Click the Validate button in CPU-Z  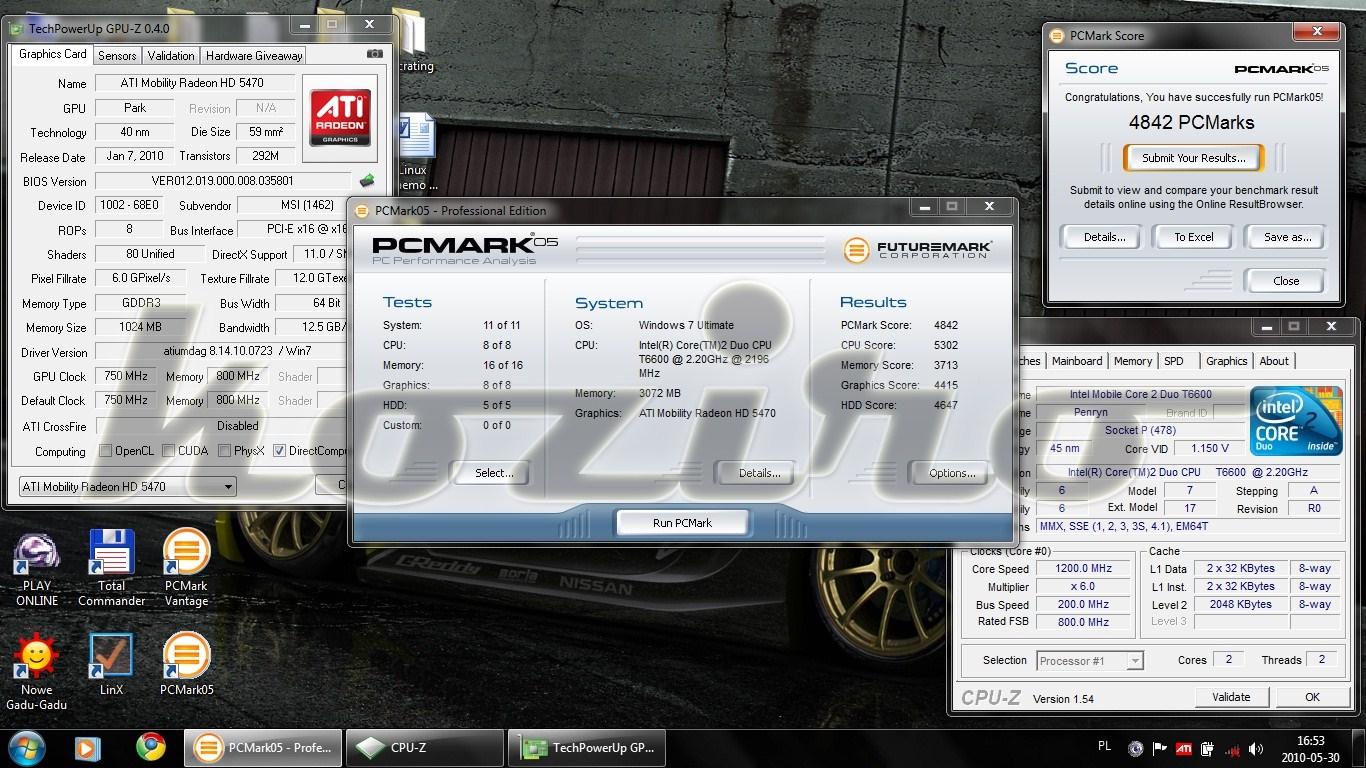click(x=1231, y=697)
